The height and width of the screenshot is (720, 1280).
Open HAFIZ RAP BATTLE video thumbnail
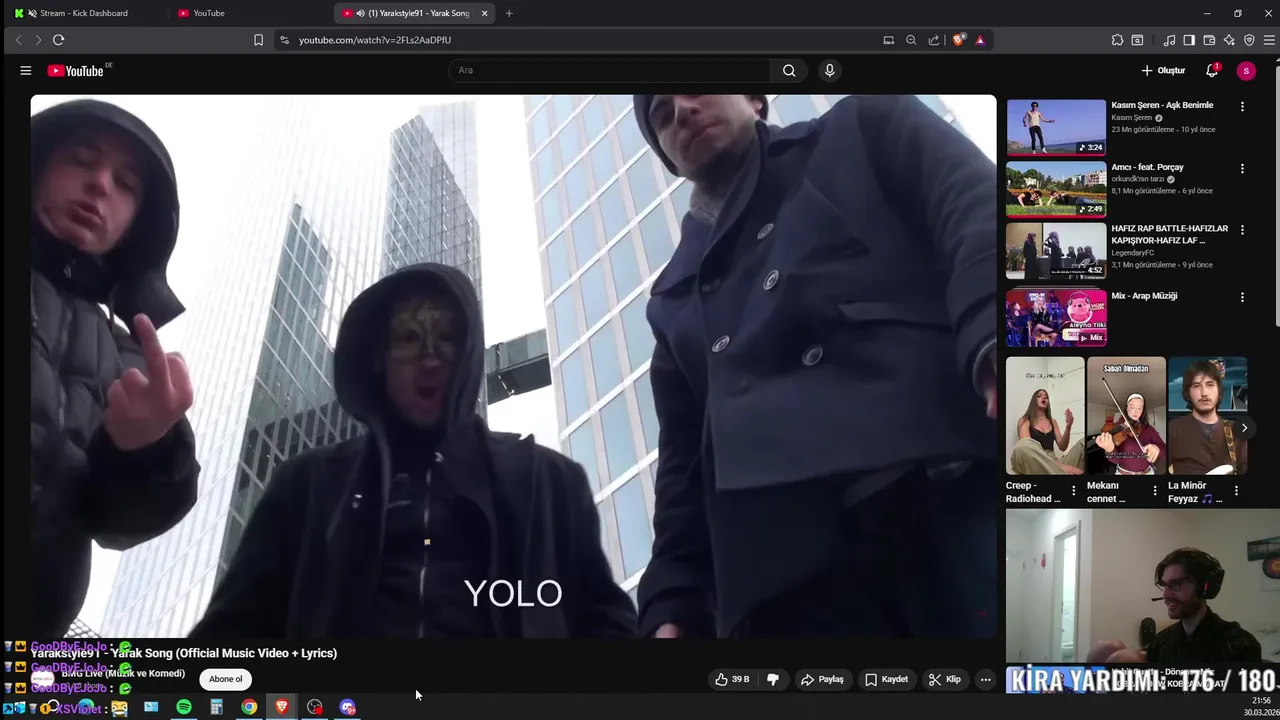(1056, 251)
